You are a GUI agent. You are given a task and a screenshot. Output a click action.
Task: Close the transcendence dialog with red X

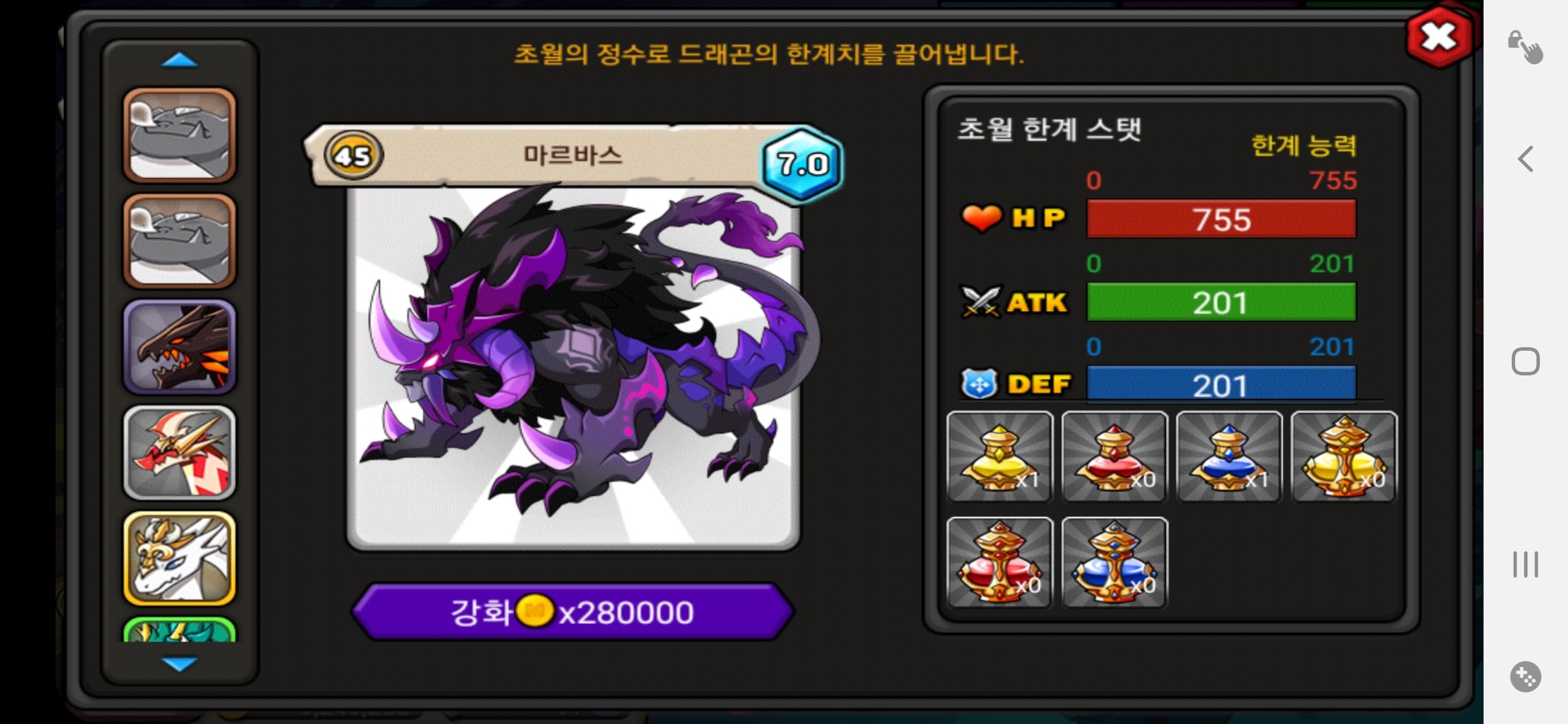[x=1439, y=37]
